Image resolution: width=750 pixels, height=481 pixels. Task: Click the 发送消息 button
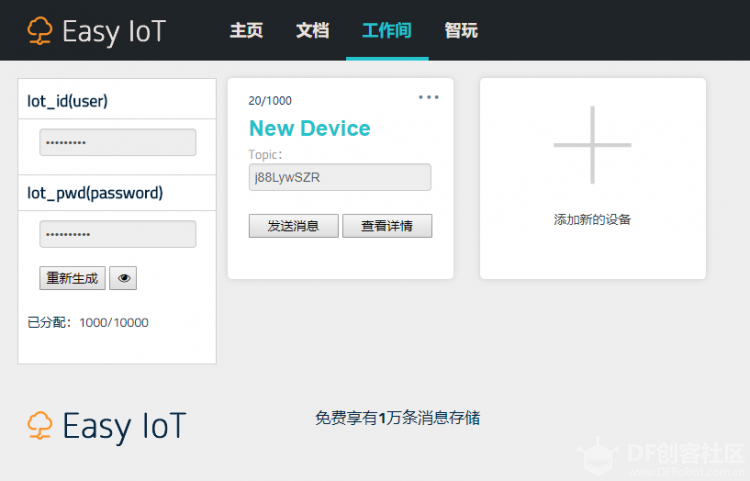pyautogui.click(x=293, y=226)
